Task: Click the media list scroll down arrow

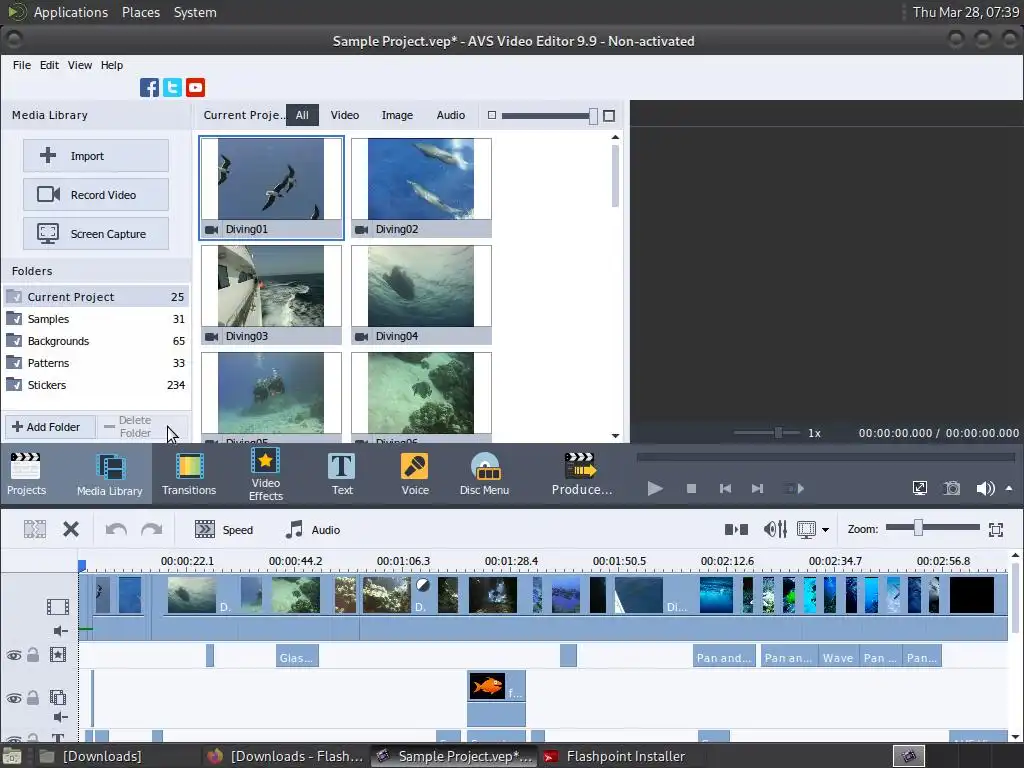Action: 615,436
